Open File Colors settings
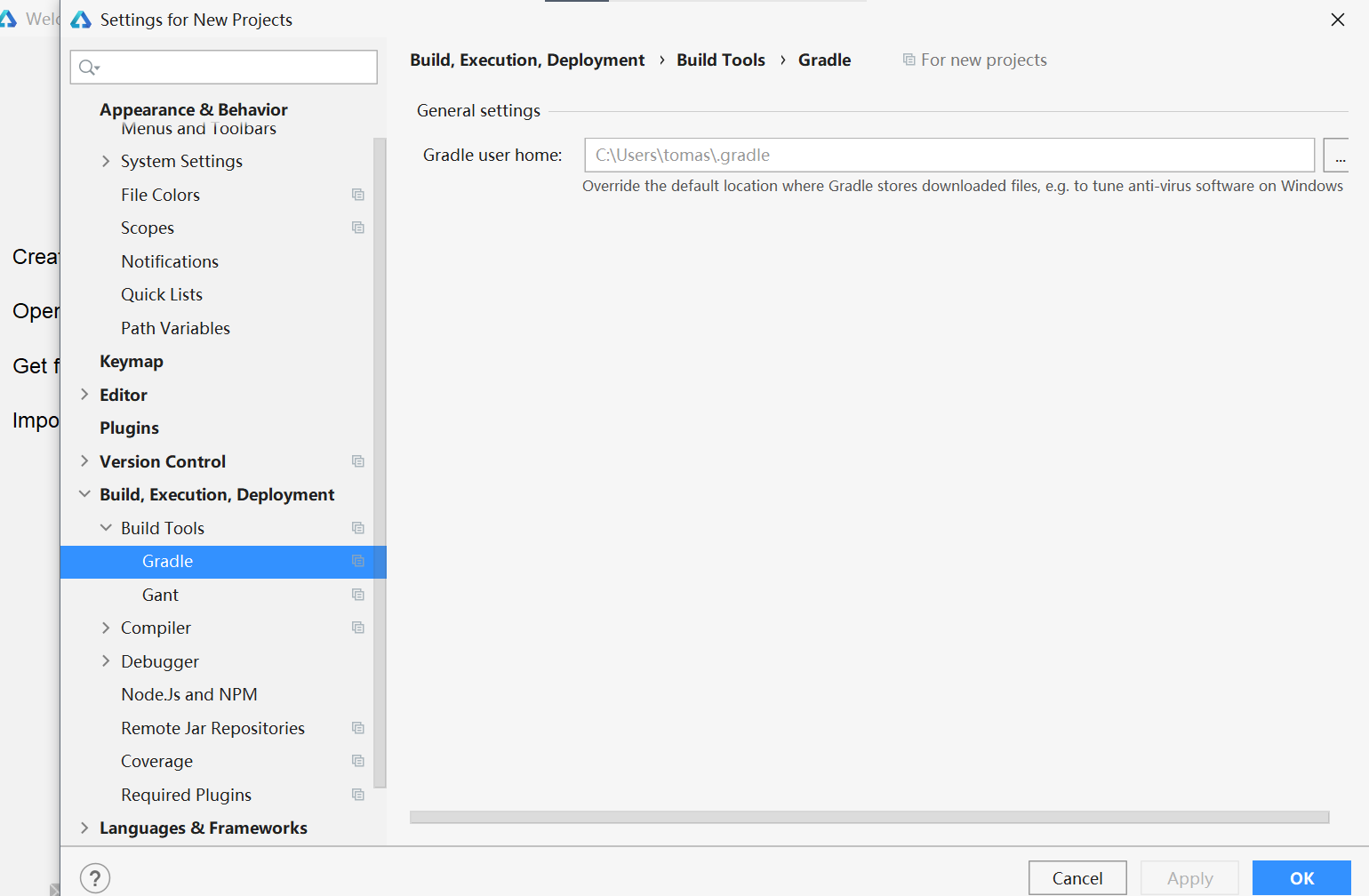 [x=160, y=195]
